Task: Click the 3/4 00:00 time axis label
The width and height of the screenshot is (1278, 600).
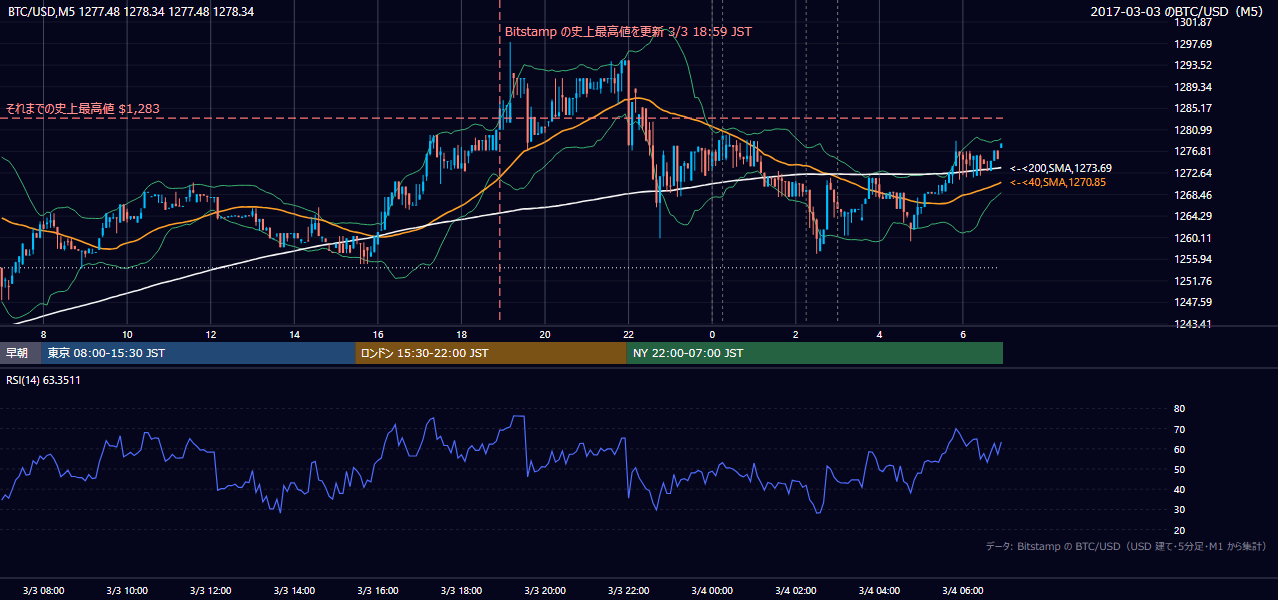Action: click(x=714, y=591)
